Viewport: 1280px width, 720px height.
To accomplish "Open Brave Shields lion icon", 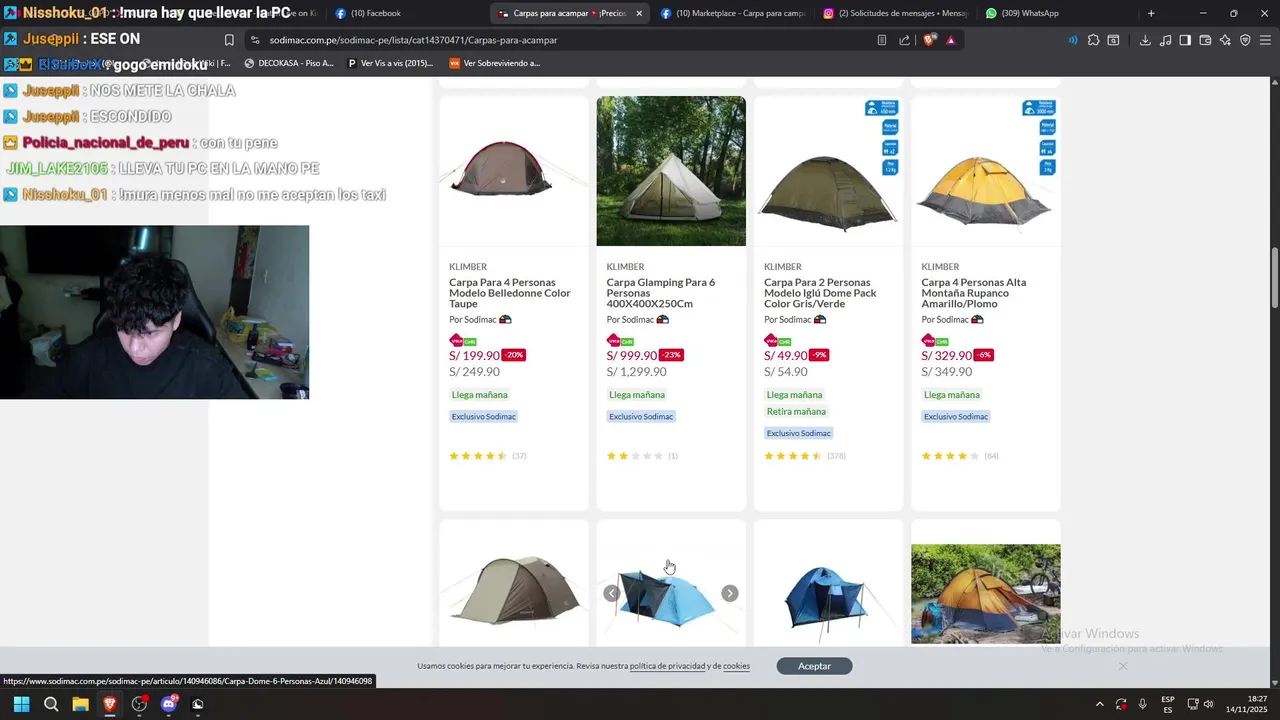I will tap(929, 40).
